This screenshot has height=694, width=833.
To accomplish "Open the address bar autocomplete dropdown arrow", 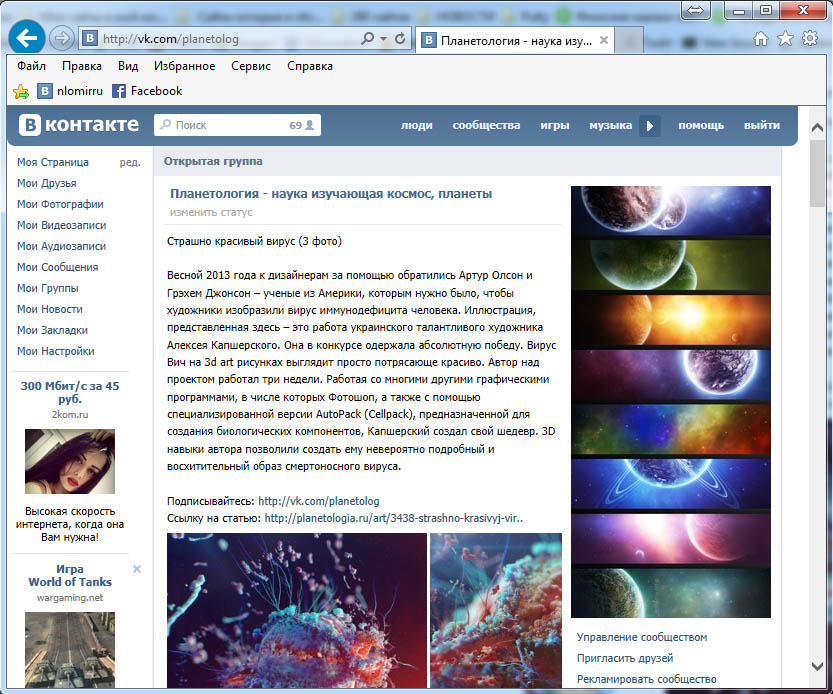I will 383,39.
